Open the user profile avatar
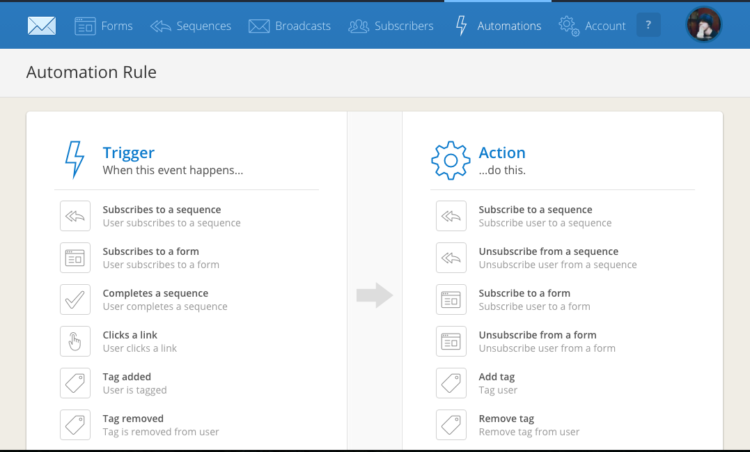 703,24
